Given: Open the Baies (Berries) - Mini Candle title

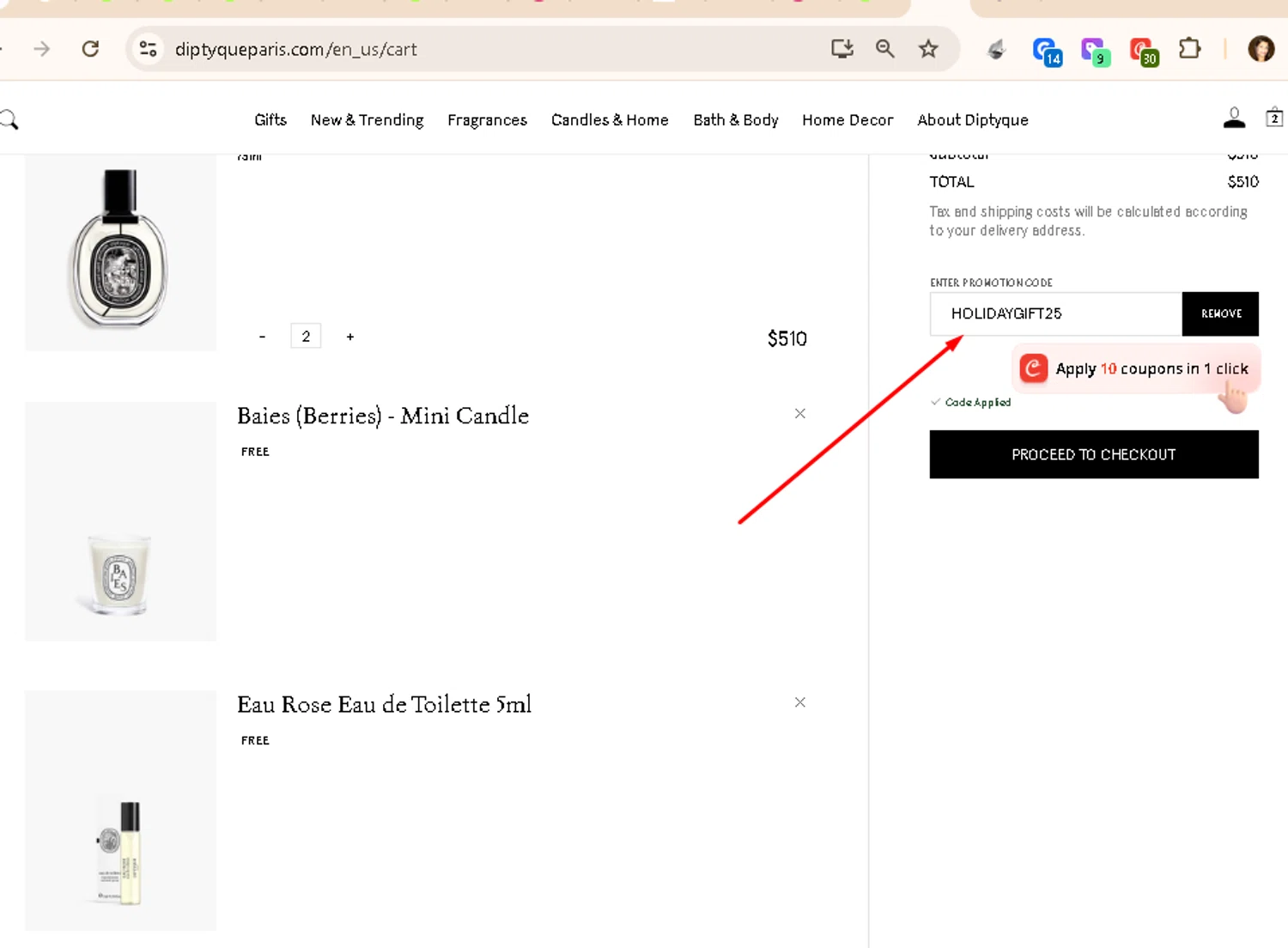Looking at the screenshot, I should (383, 416).
